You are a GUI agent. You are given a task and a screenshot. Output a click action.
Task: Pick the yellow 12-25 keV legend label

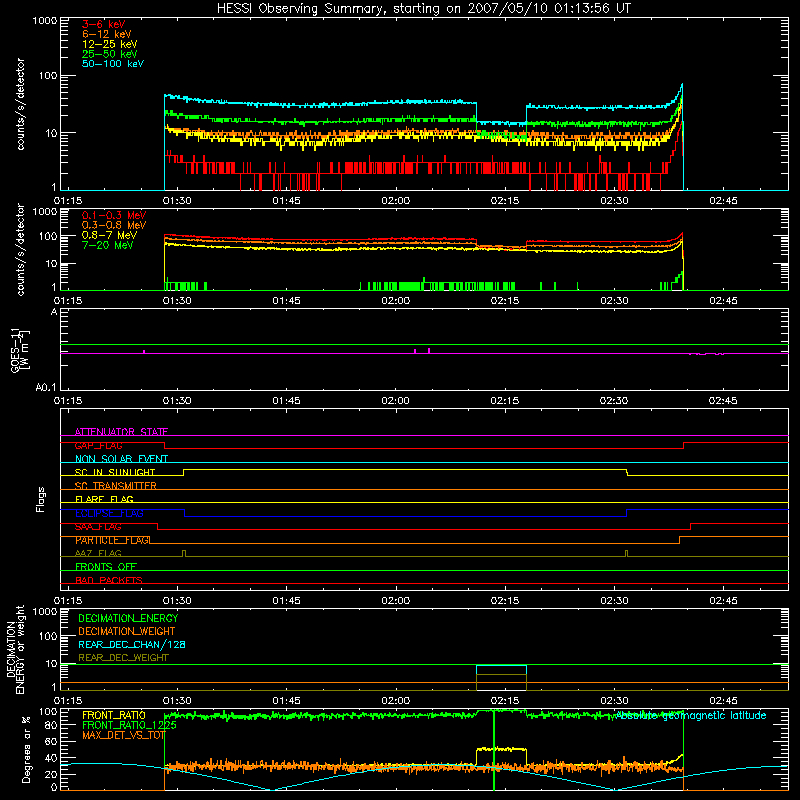[110, 44]
